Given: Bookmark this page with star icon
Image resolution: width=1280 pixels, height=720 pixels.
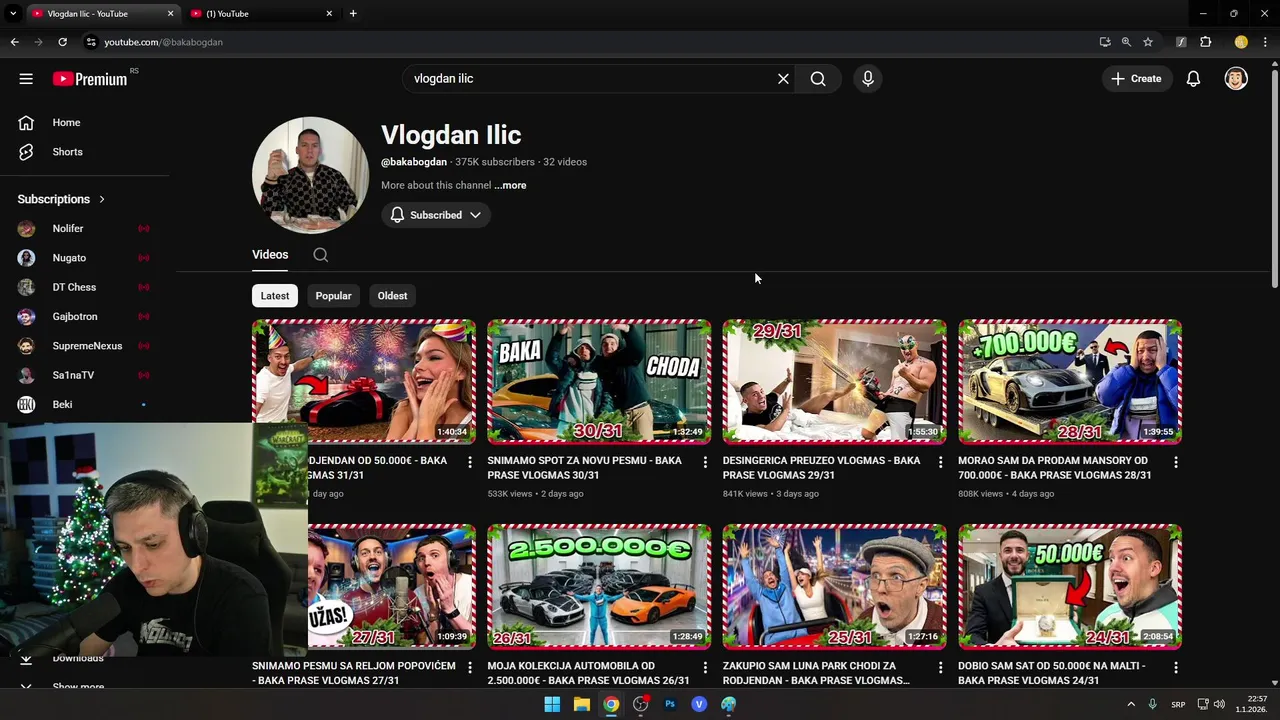Looking at the screenshot, I should (1148, 42).
